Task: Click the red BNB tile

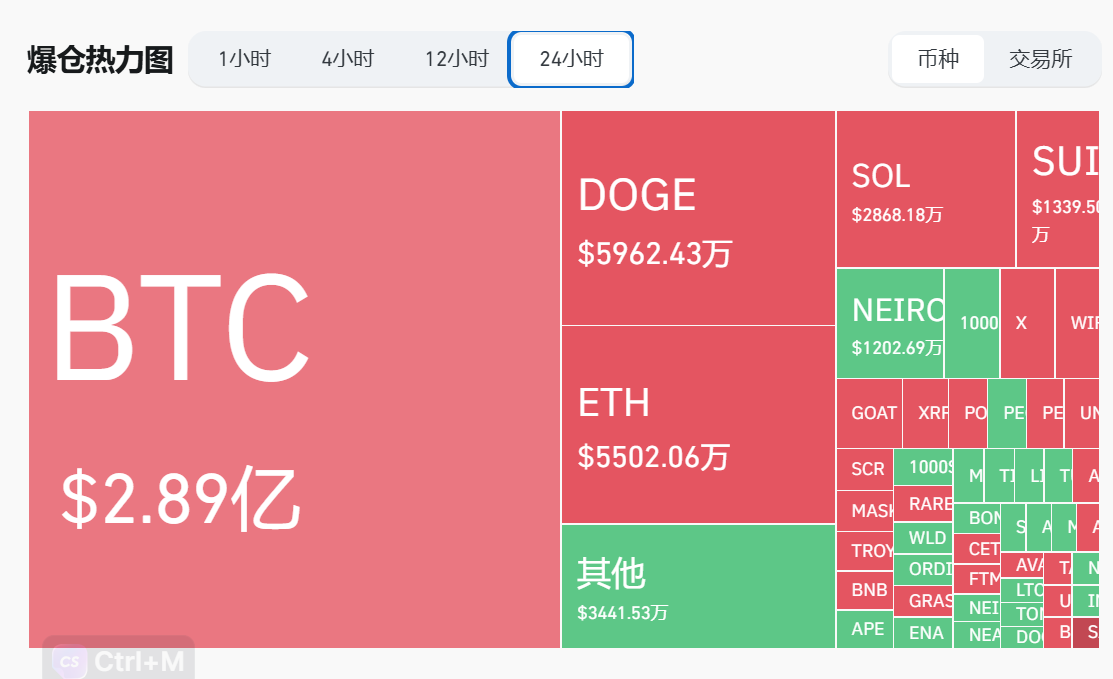Action: pyautogui.click(x=865, y=590)
